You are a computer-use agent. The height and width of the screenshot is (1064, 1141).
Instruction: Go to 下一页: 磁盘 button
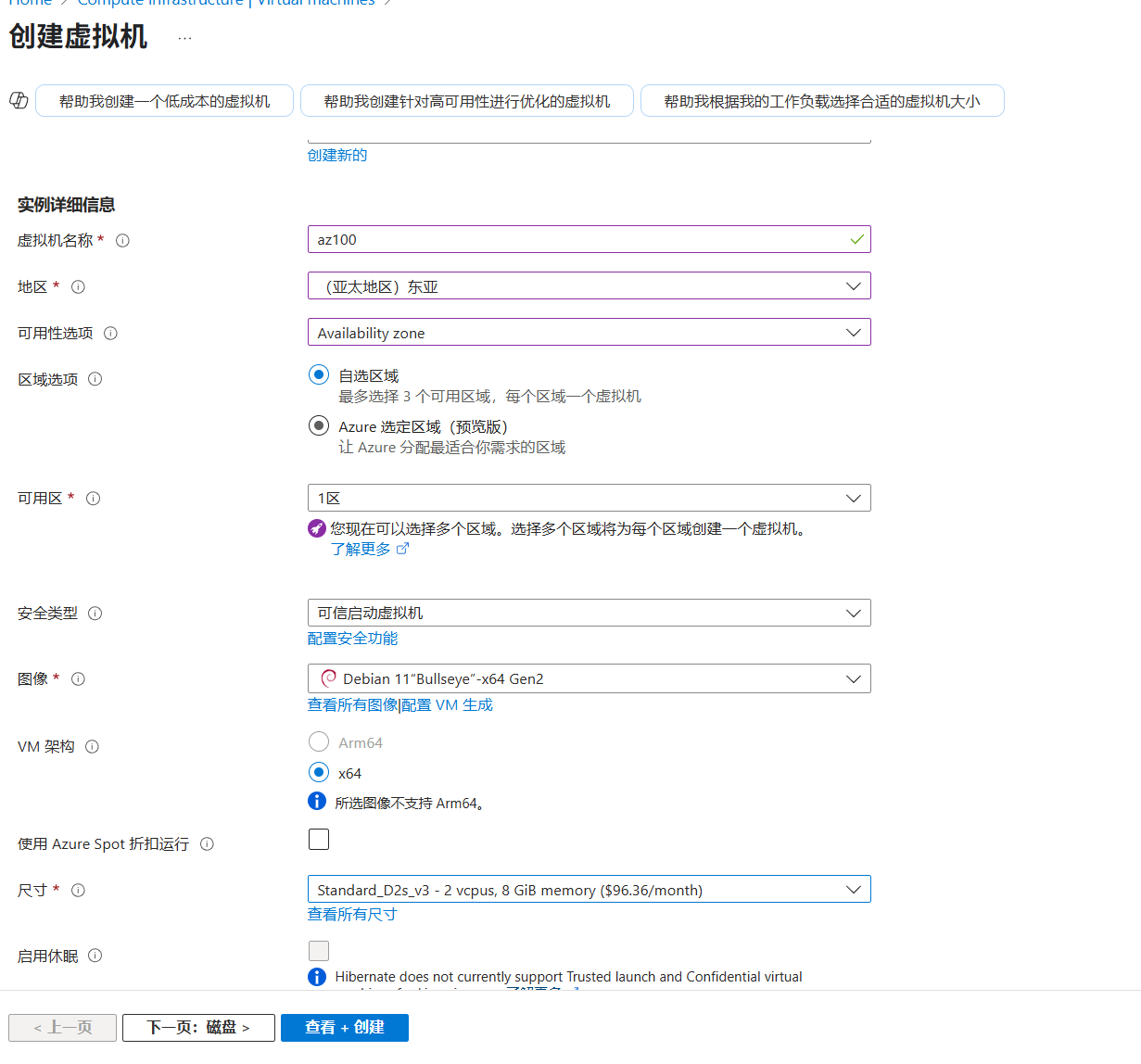pos(198,1027)
